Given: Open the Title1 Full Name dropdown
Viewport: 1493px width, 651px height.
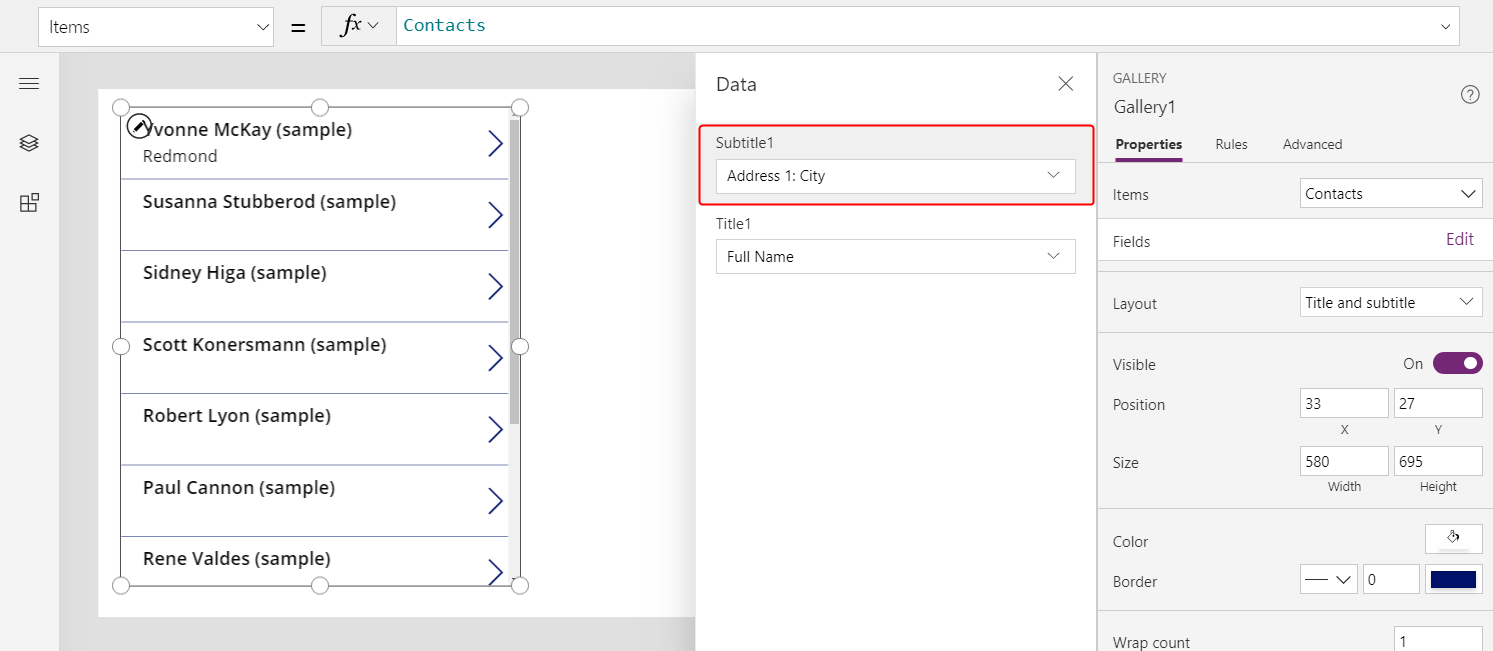Looking at the screenshot, I should [896, 257].
